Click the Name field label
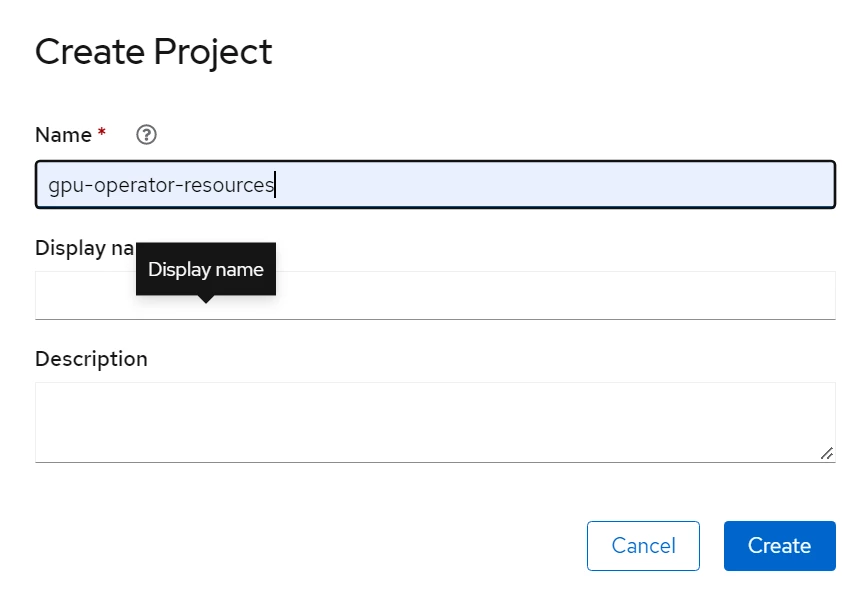This screenshot has height=595, width=868. tap(63, 135)
